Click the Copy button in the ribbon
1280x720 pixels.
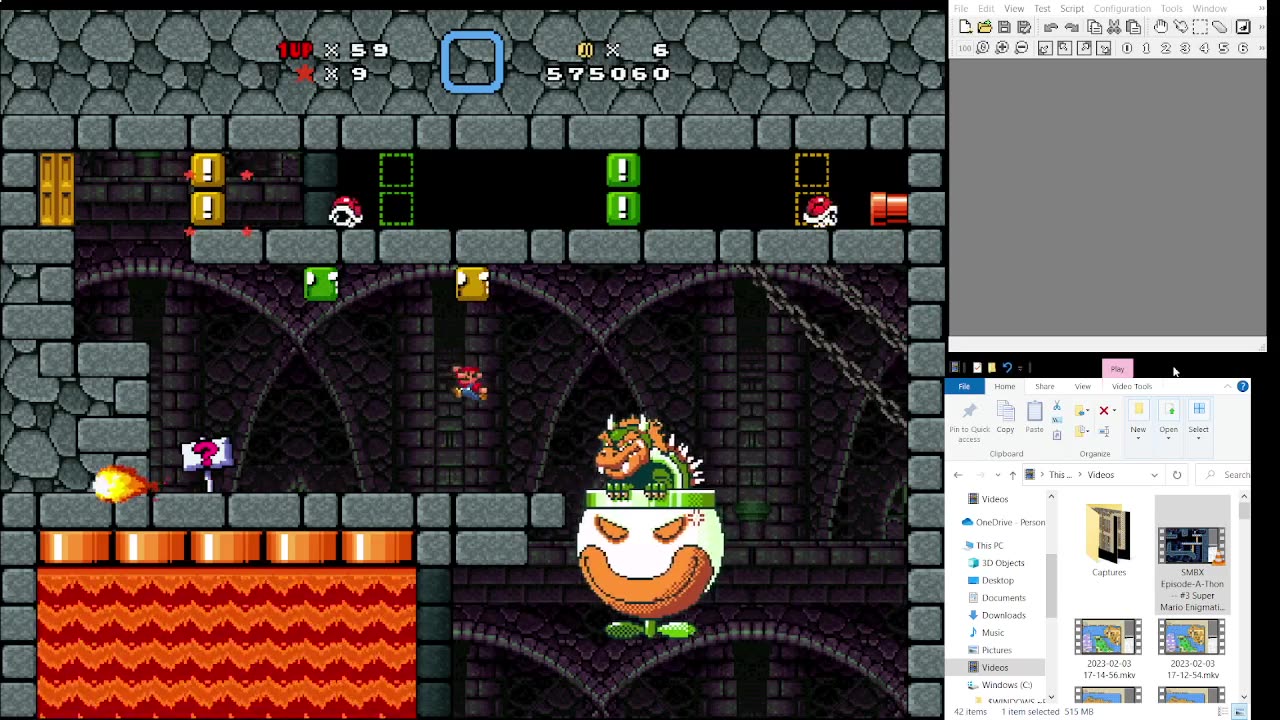pyautogui.click(x=1005, y=417)
